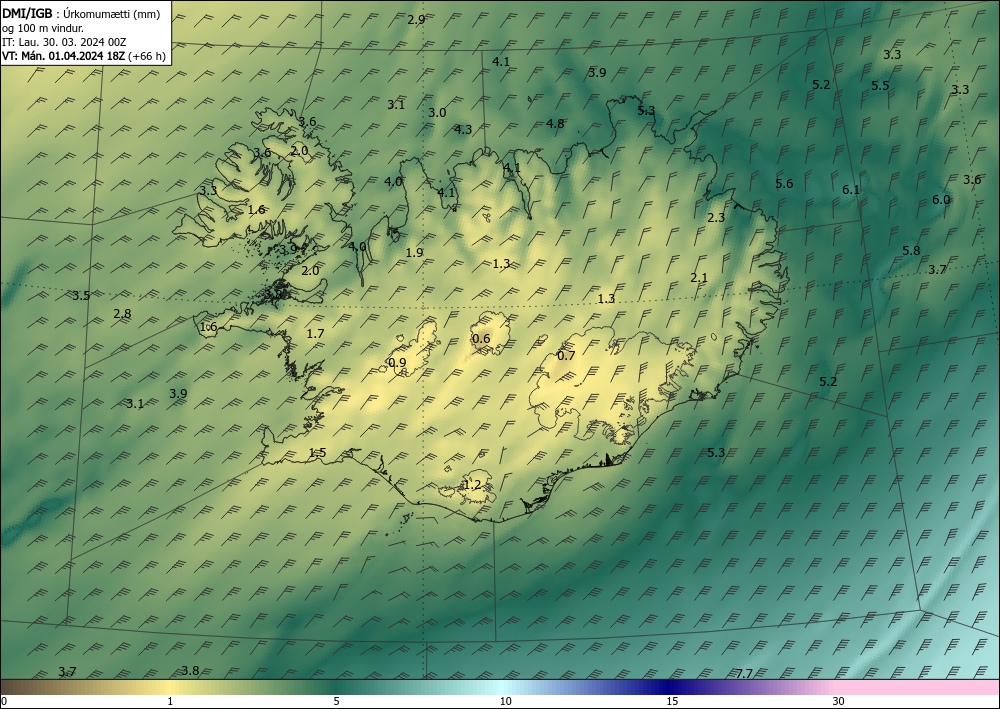The image size is (1000, 709).
Task: Click the '0' label on the color scale
Action: click(x=4, y=702)
